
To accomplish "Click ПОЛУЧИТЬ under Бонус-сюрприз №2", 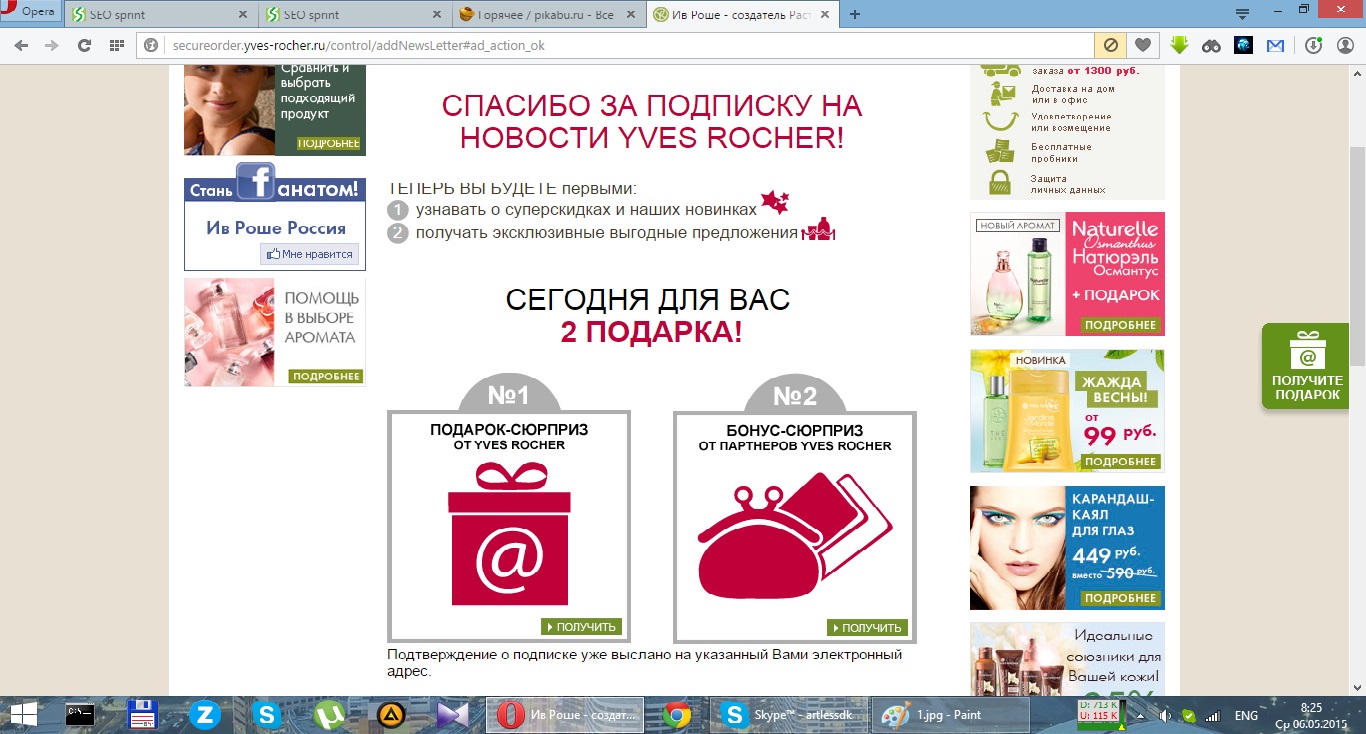I will click(x=867, y=628).
